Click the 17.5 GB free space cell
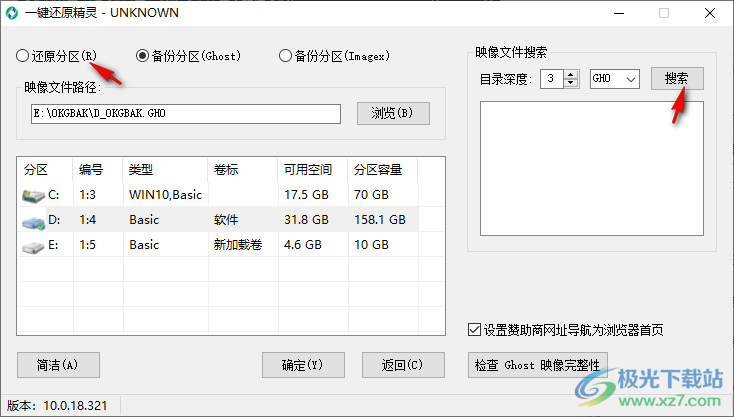Image resolution: width=734 pixels, height=417 pixels. (x=306, y=195)
